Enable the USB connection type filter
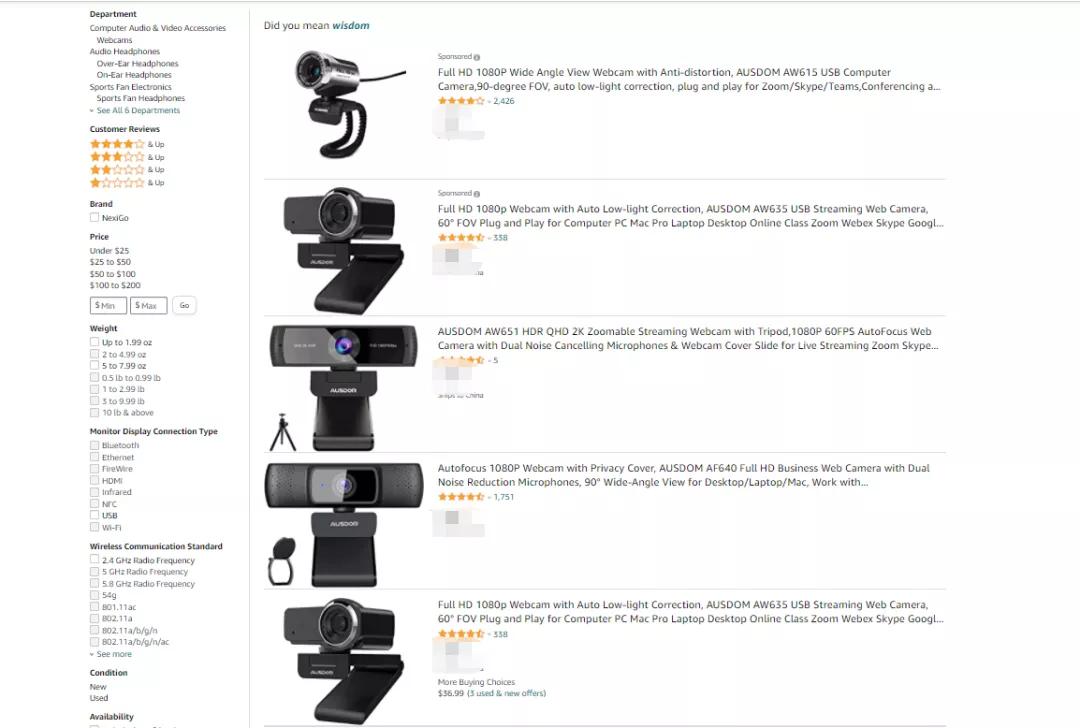 [94, 515]
